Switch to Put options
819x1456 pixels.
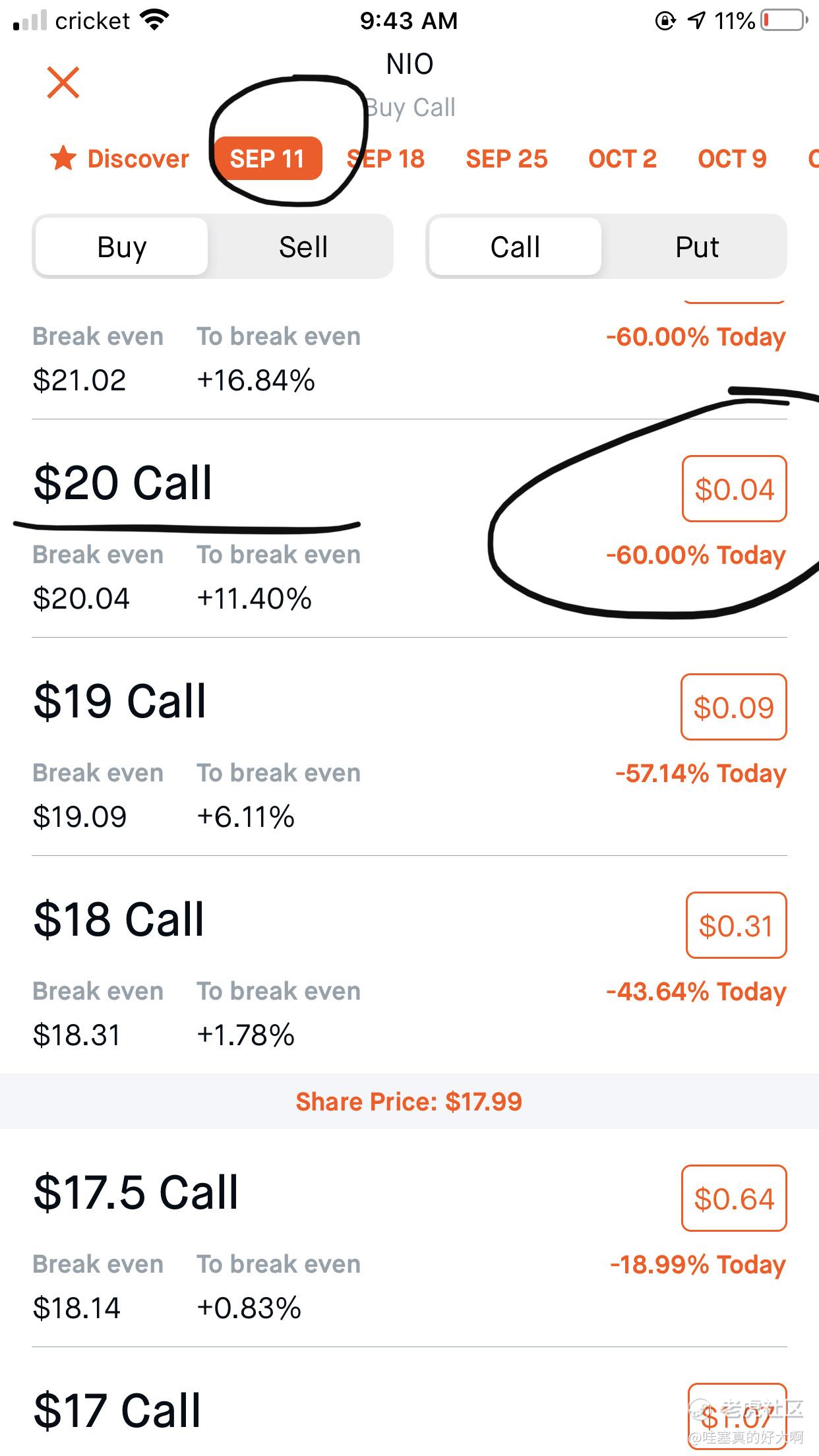(x=696, y=247)
